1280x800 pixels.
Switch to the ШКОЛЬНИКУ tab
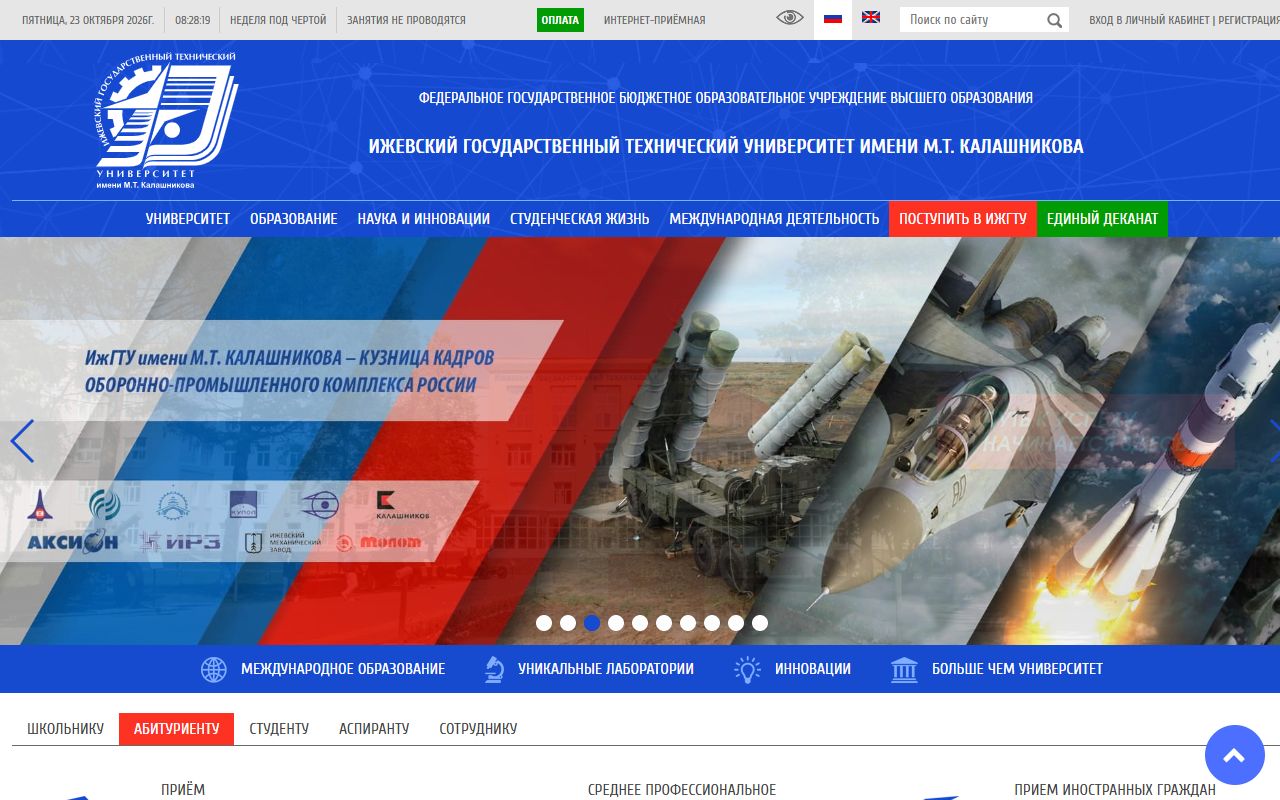click(x=65, y=729)
